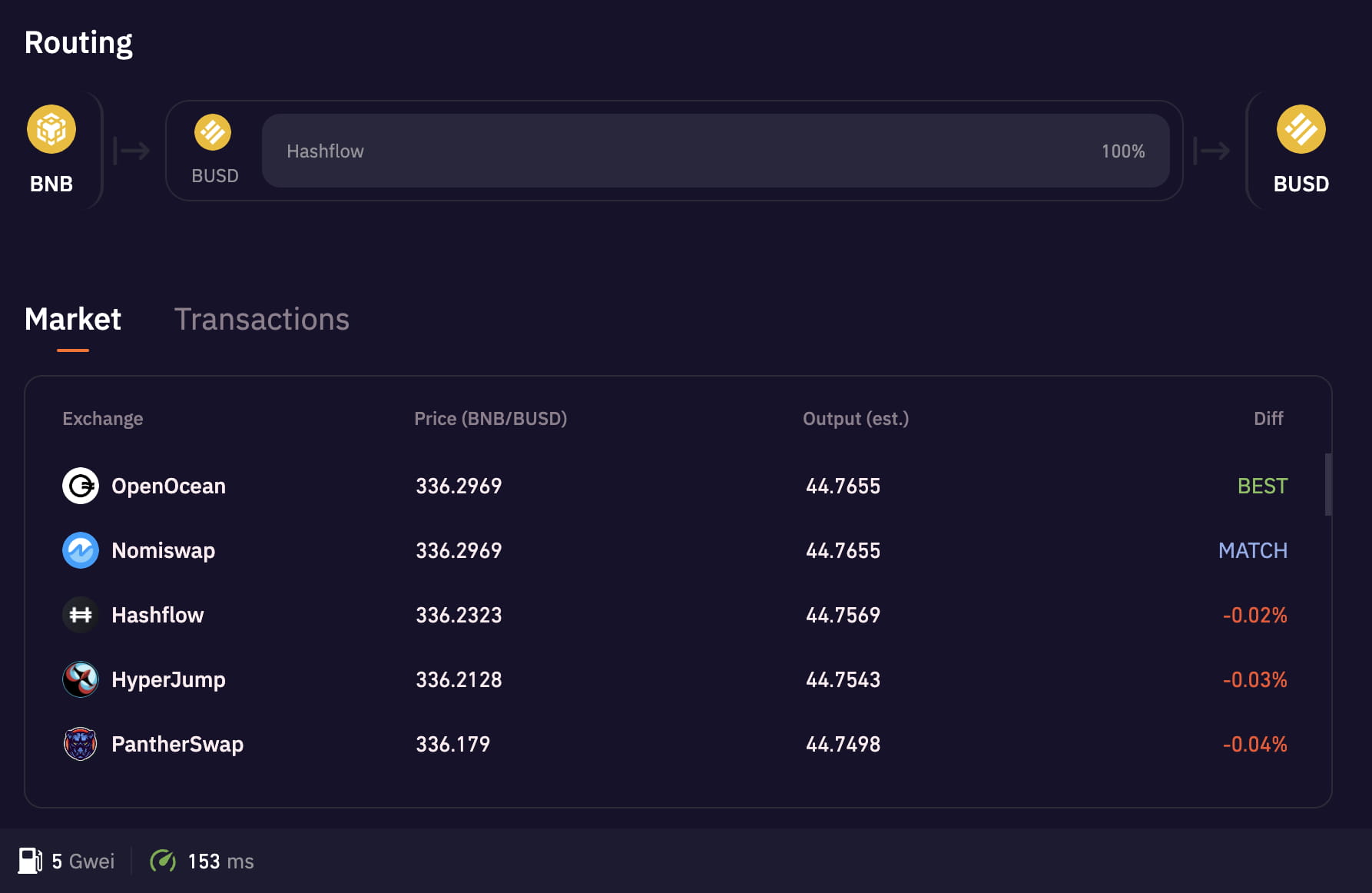The height and width of the screenshot is (893, 1372).
Task: Click the gas pump Gwei icon
Action: (30, 861)
